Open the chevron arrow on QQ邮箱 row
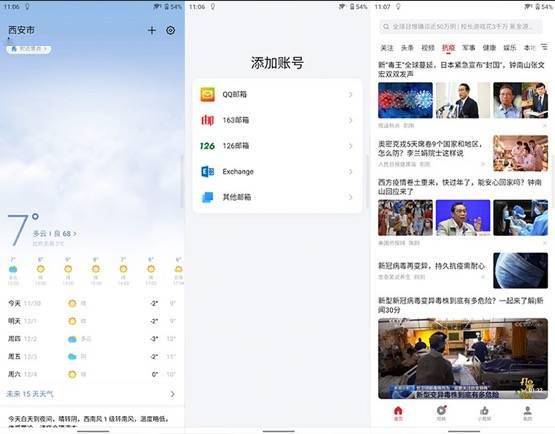Image resolution: width=555 pixels, height=434 pixels. tap(350, 95)
